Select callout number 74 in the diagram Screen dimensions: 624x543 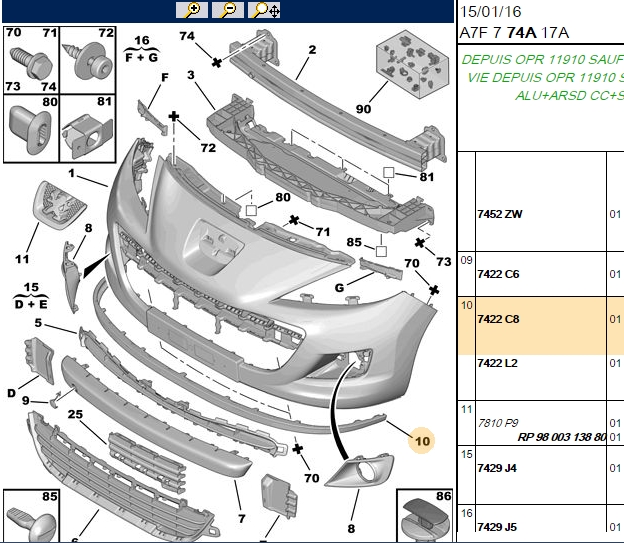187,36
